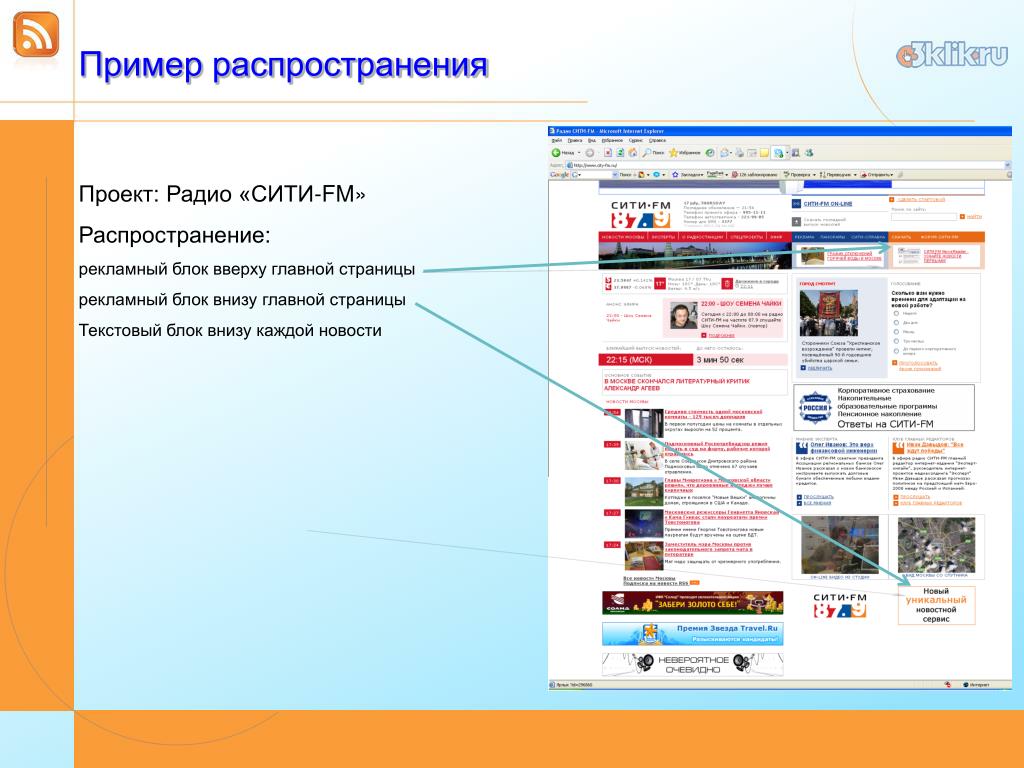Click the Forward arrow button in IE toolbar
This screenshot has height=768, width=1024.
click(x=590, y=153)
